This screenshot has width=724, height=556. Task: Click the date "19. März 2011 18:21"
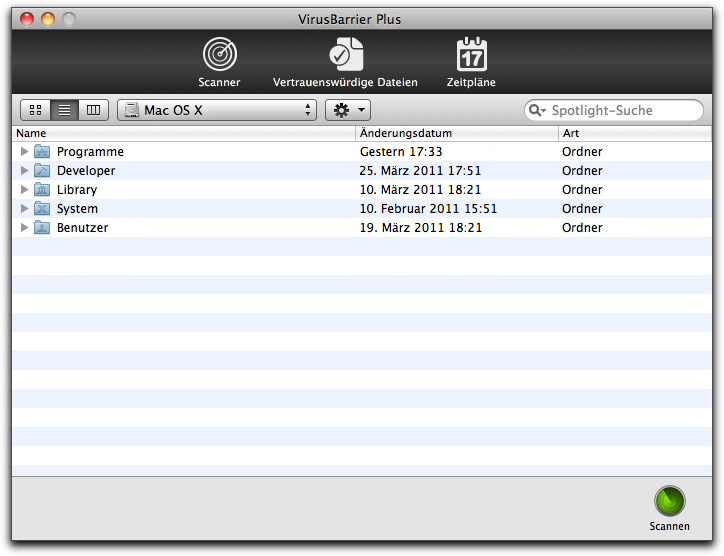point(421,228)
